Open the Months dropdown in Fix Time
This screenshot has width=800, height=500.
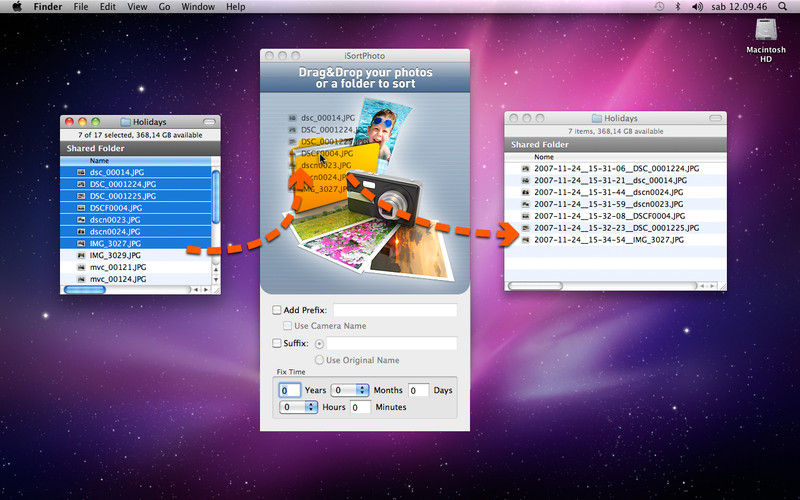[350, 390]
